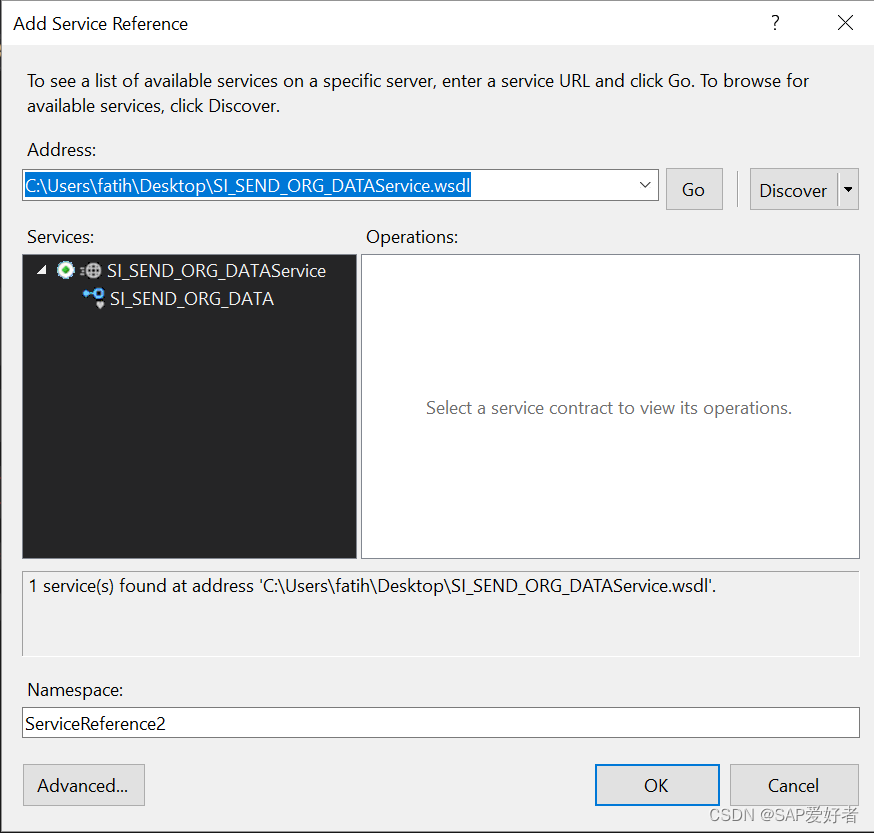Click the Operations list pane
Image resolution: width=874 pixels, height=833 pixels.
tap(610, 406)
